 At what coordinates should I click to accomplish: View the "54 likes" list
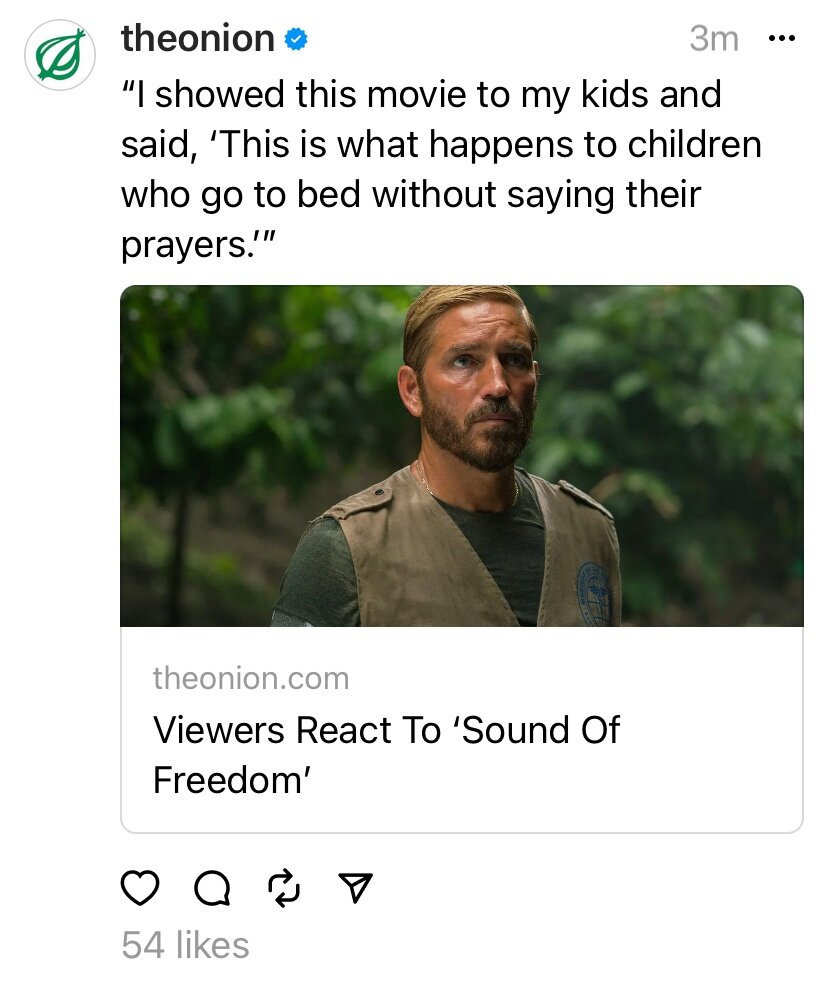185,945
